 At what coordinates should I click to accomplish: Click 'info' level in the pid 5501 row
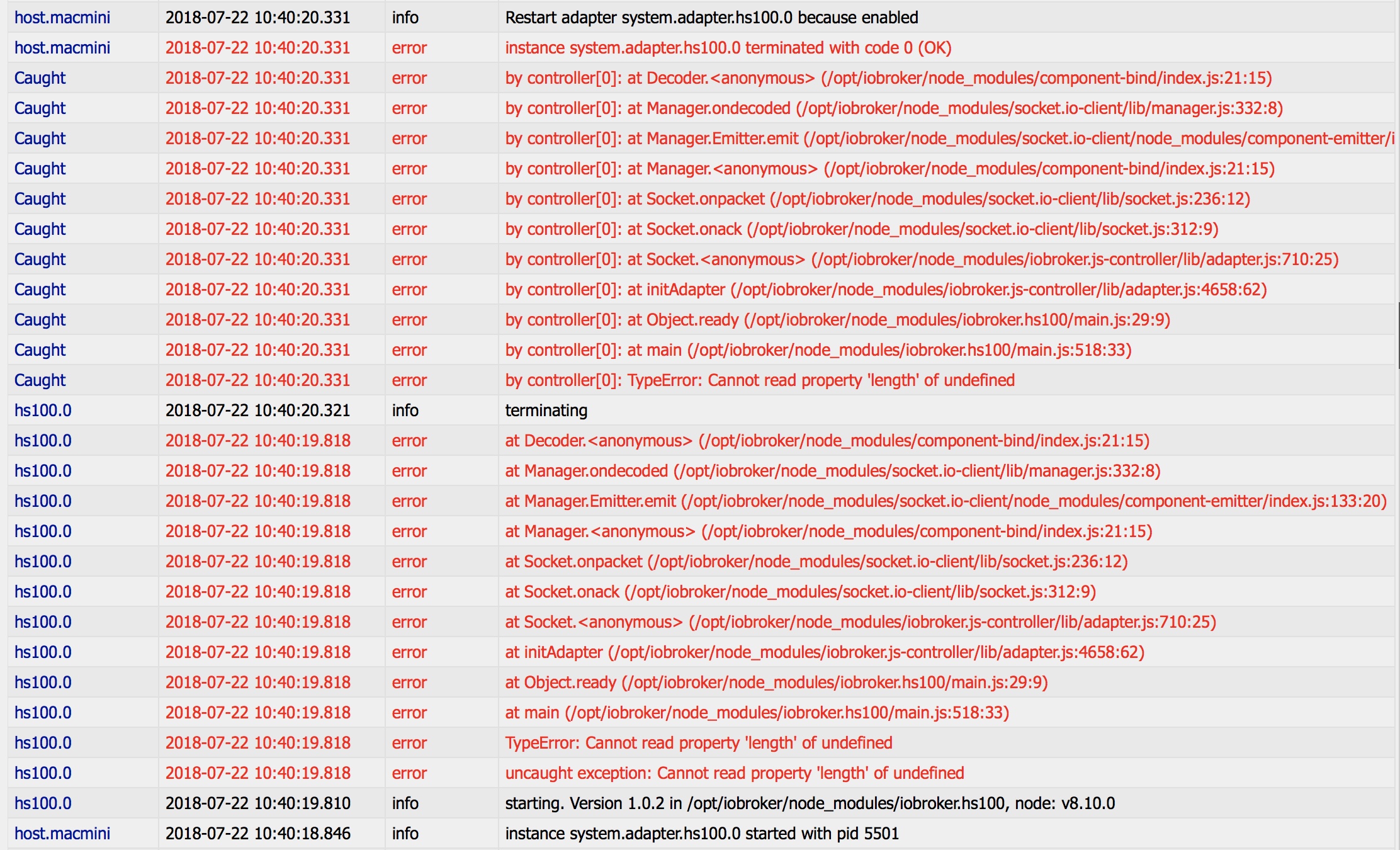405,834
